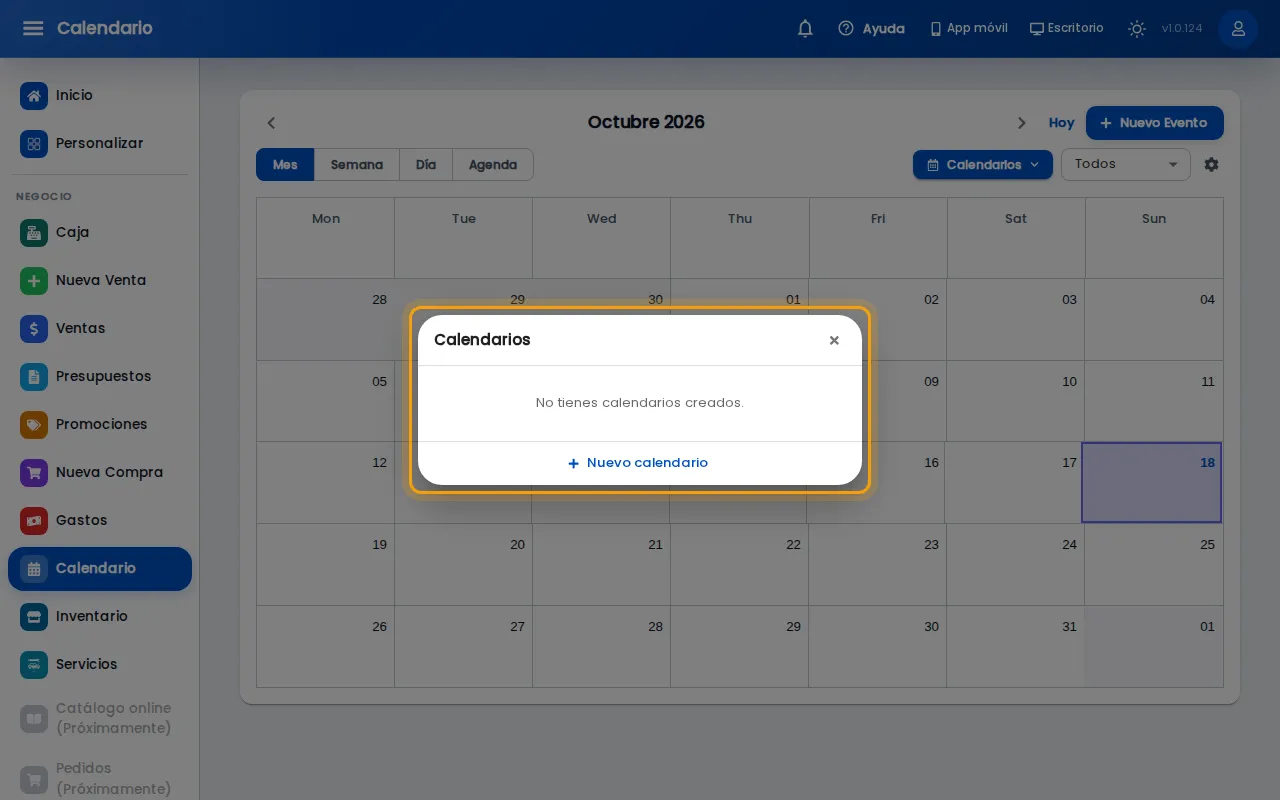Image resolution: width=1280 pixels, height=800 pixels.
Task: Click the Personalizar icon in sidebar
Action: point(34,144)
